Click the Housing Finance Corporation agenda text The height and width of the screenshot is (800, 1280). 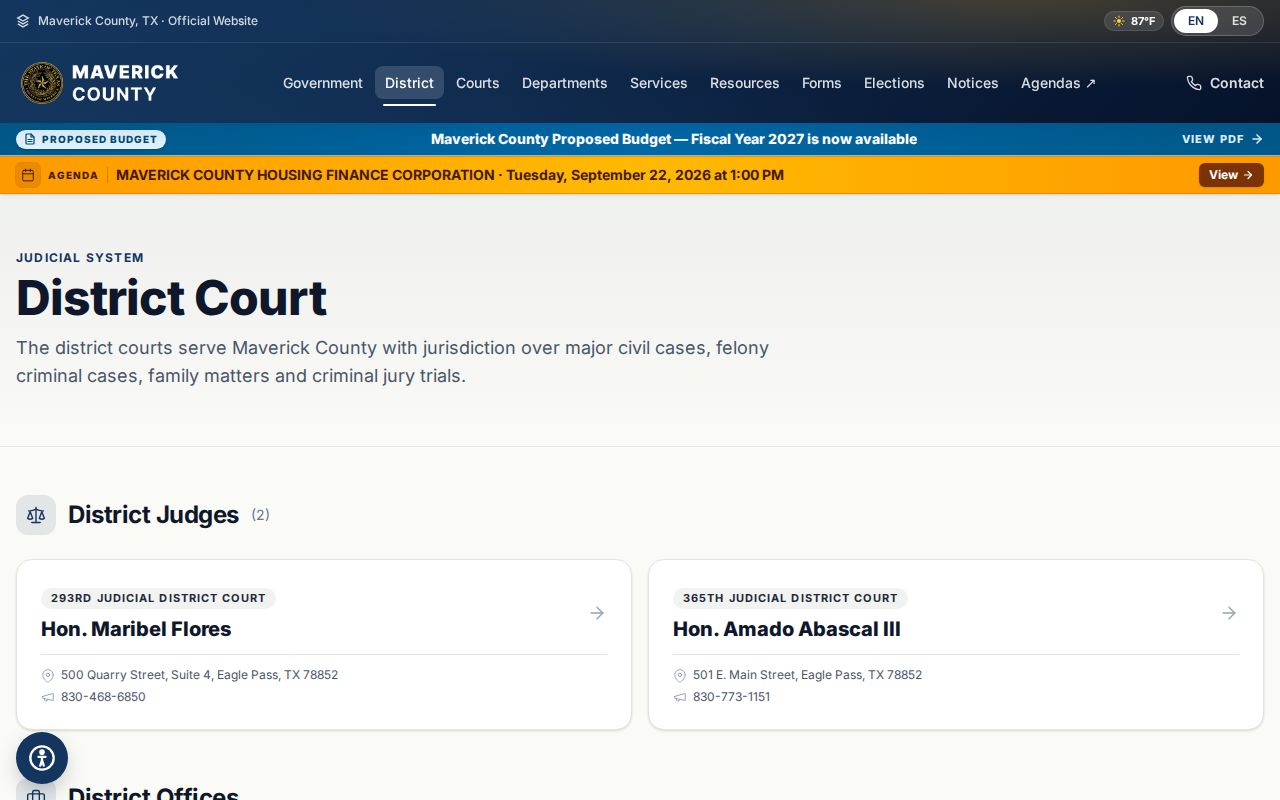click(x=450, y=175)
